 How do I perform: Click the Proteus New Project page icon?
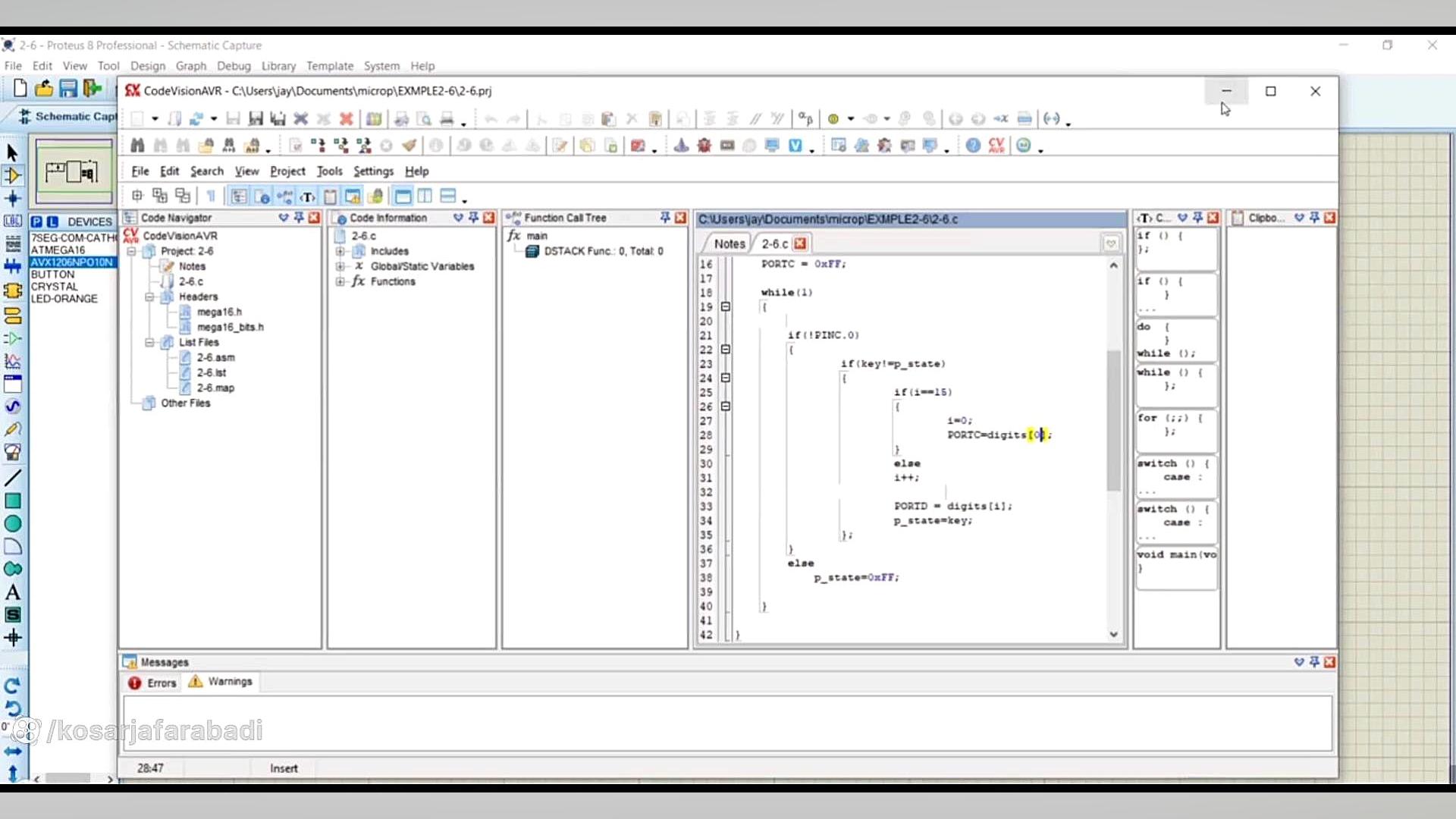[x=20, y=89]
